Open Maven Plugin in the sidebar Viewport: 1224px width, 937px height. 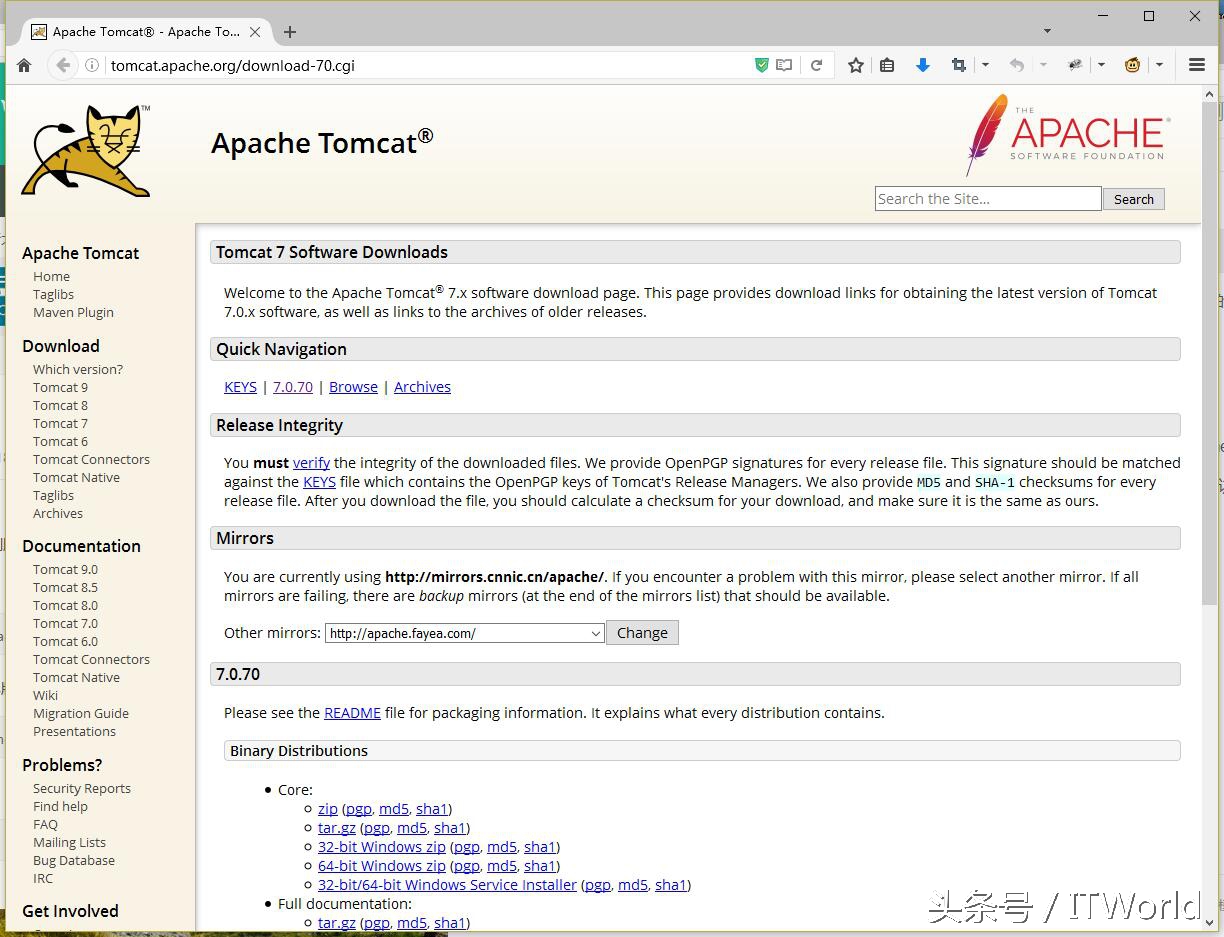(x=73, y=312)
